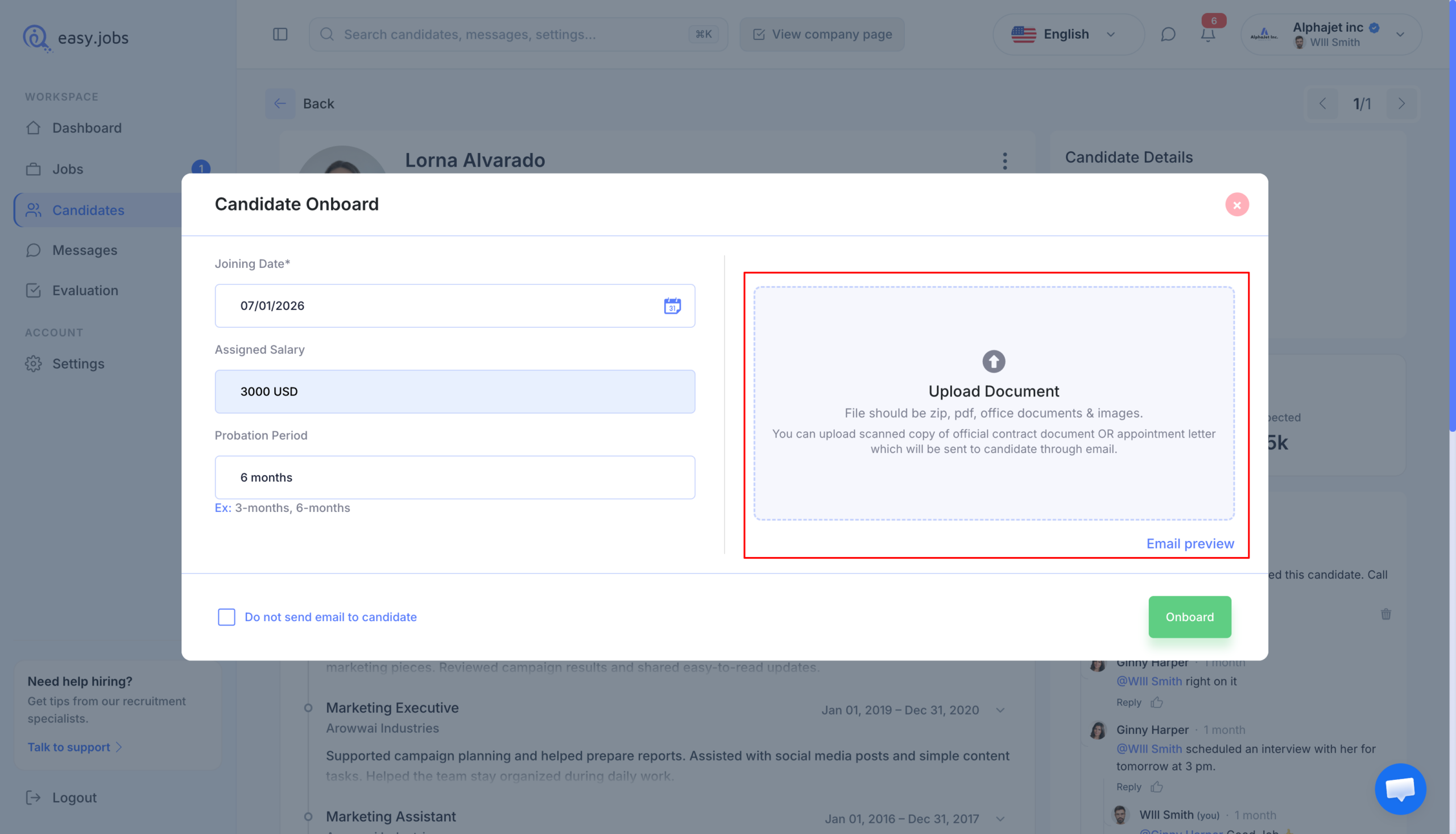
Task: Open the English language dropdown
Action: pyautogui.click(x=1068, y=34)
